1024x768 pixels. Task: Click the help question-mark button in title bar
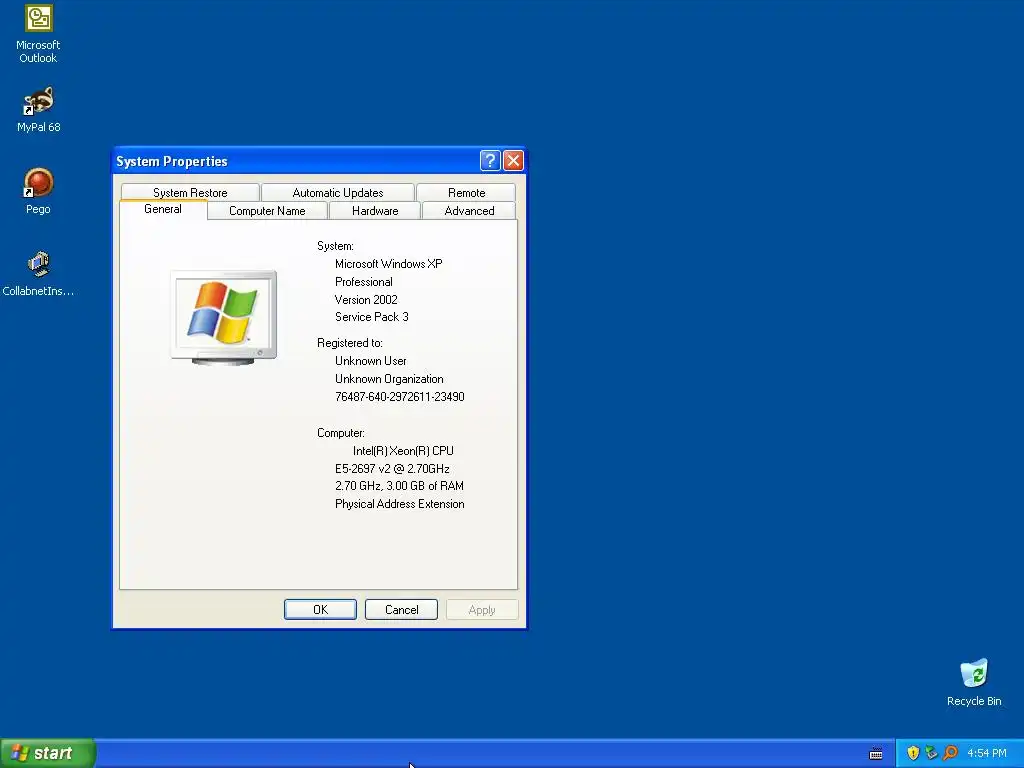coord(490,160)
